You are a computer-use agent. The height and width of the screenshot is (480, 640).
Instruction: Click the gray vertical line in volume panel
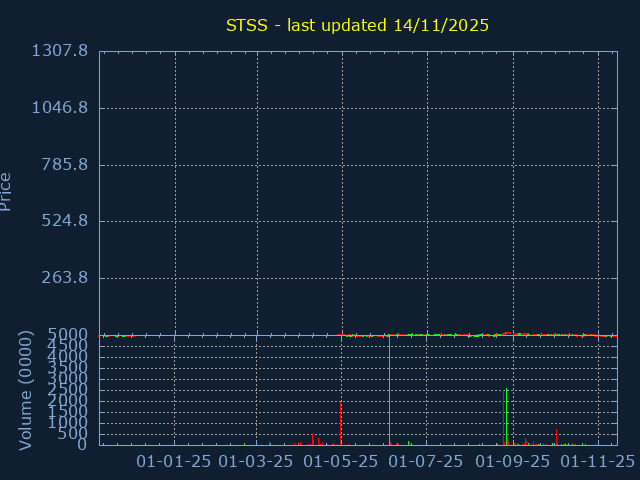coord(389,390)
